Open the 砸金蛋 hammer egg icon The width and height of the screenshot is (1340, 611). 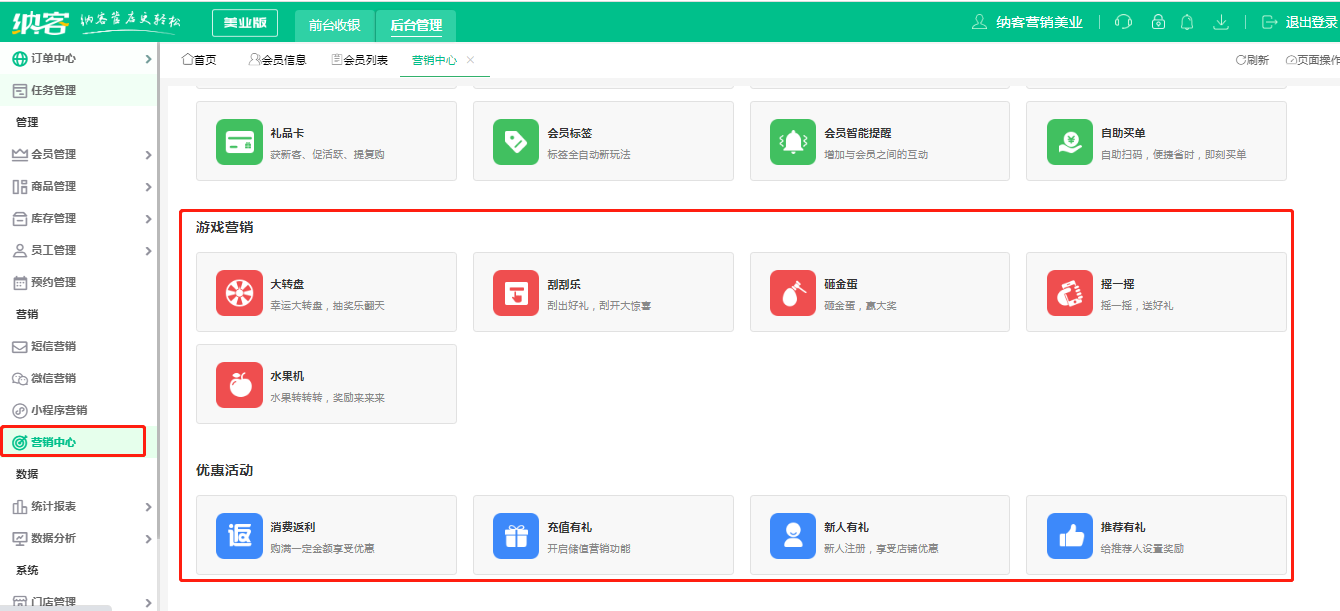(793, 293)
